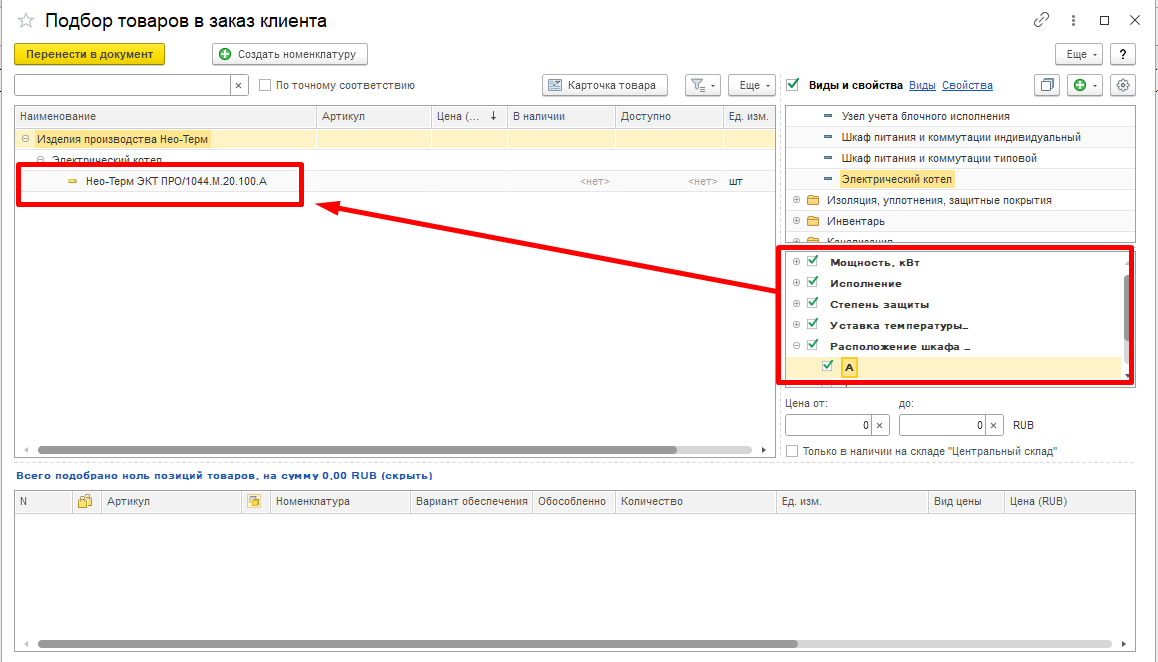The height and width of the screenshot is (662, 1158).
Task: Add this form to favorites star
Action: [x=26, y=21]
